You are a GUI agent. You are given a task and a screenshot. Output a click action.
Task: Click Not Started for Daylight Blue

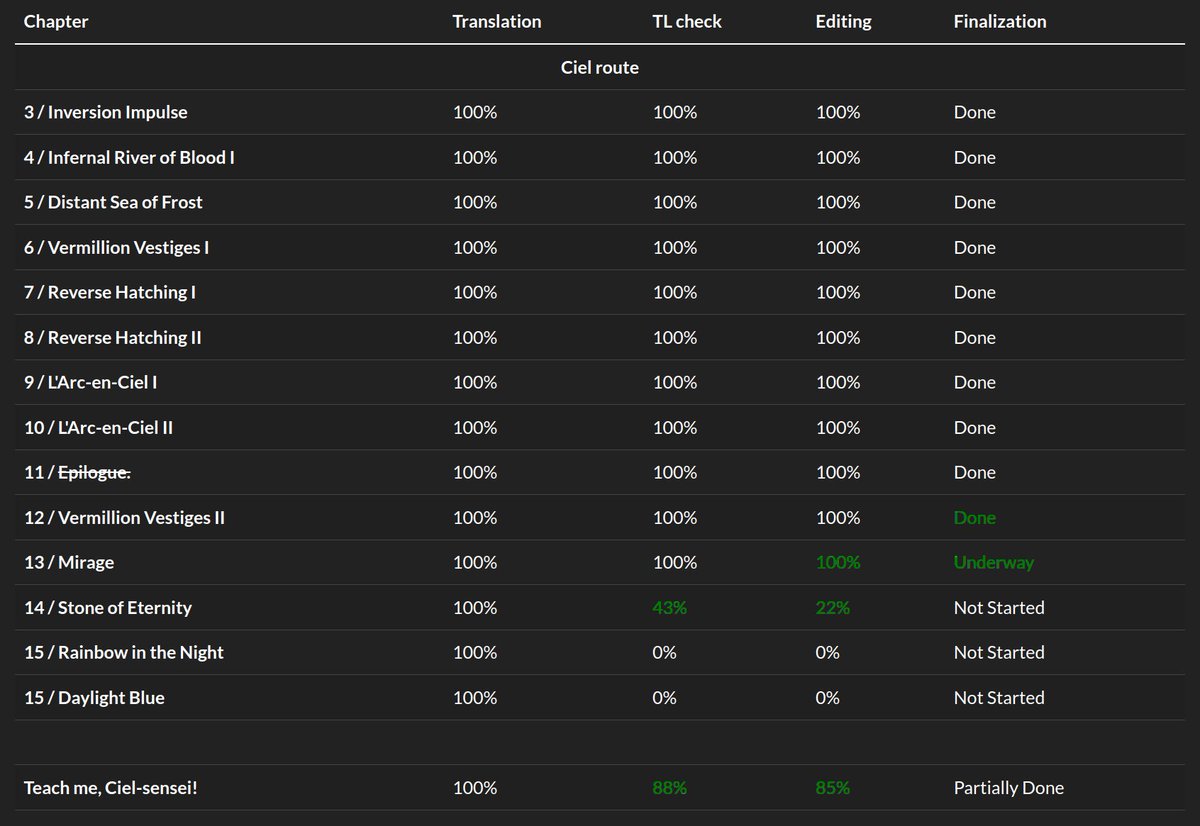point(999,697)
